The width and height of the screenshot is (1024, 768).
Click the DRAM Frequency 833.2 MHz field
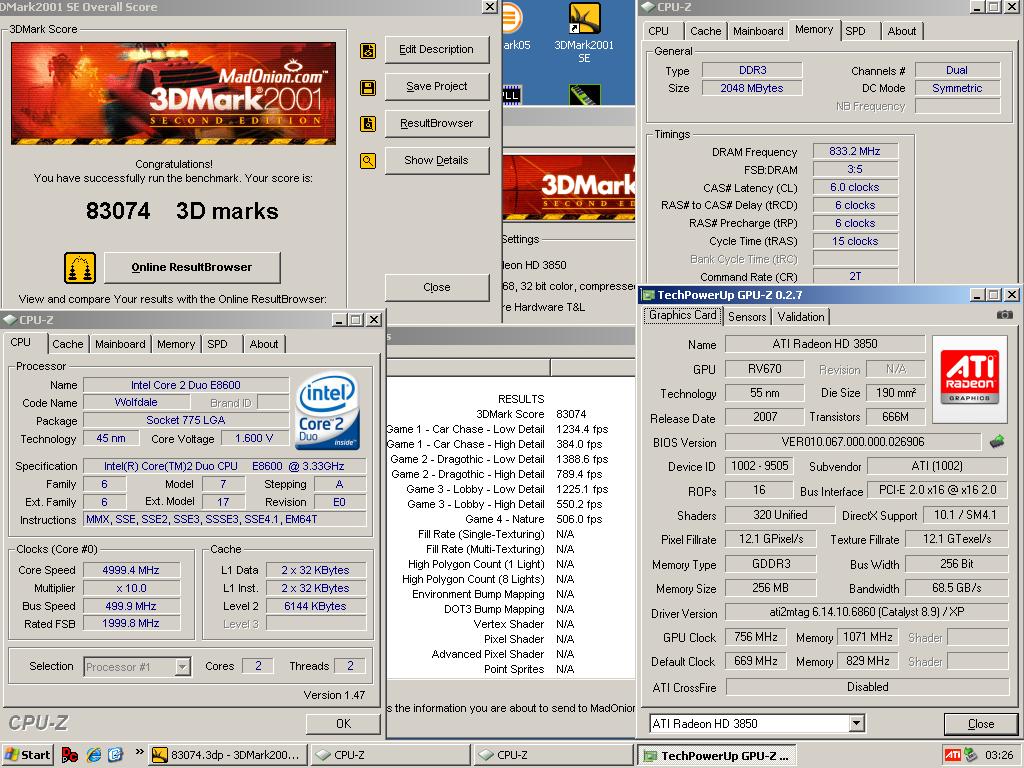855,151
